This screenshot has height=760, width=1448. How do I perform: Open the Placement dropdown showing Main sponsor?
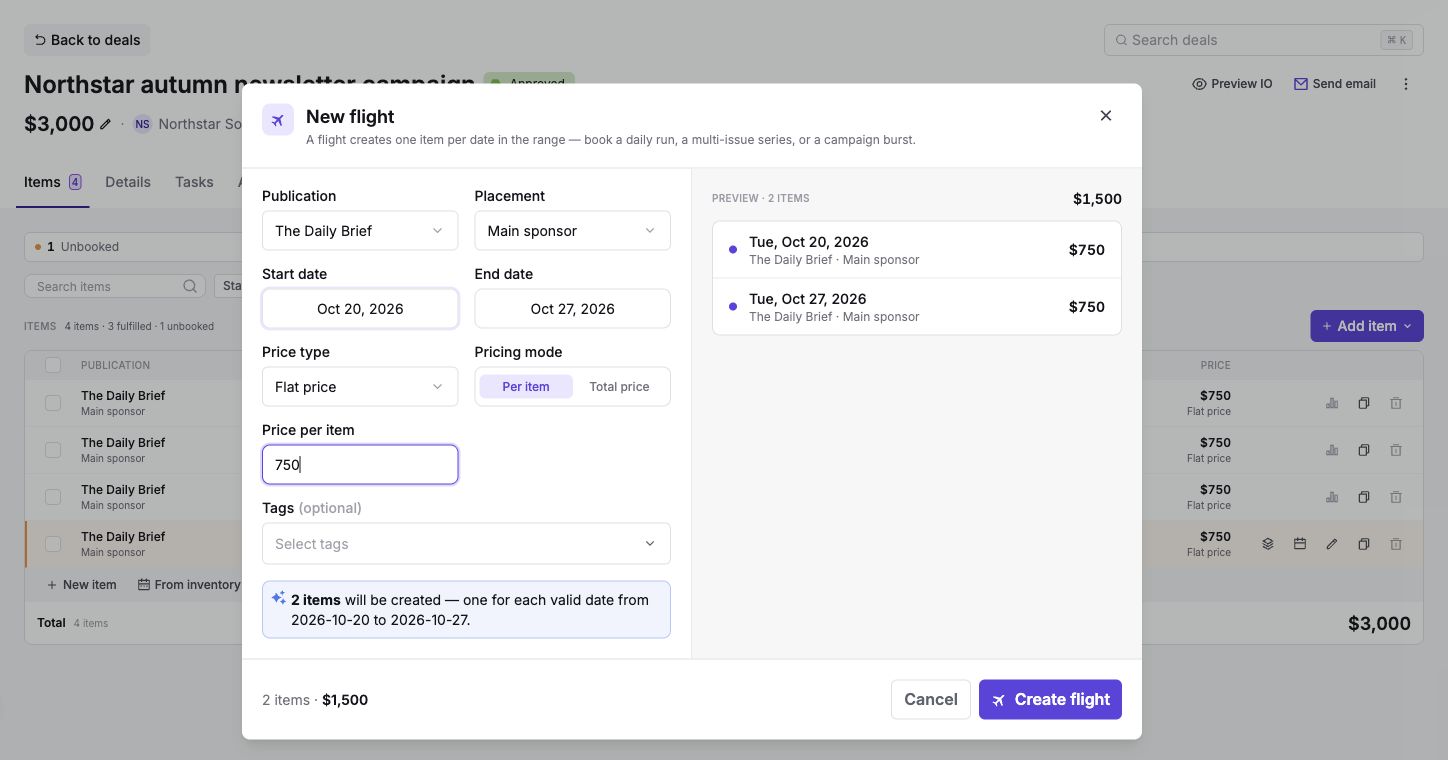(572, 231)
